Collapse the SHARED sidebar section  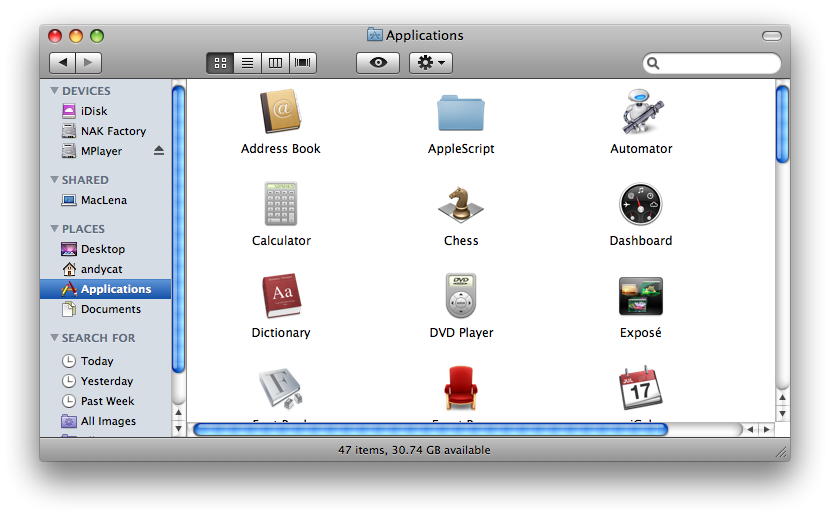click(54, 180)
